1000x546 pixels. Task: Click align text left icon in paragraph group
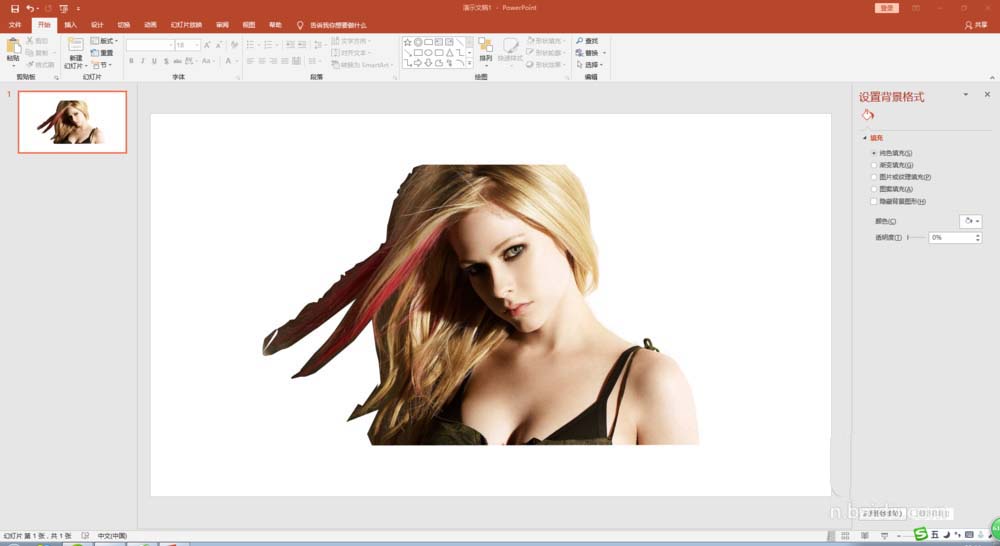251,61
